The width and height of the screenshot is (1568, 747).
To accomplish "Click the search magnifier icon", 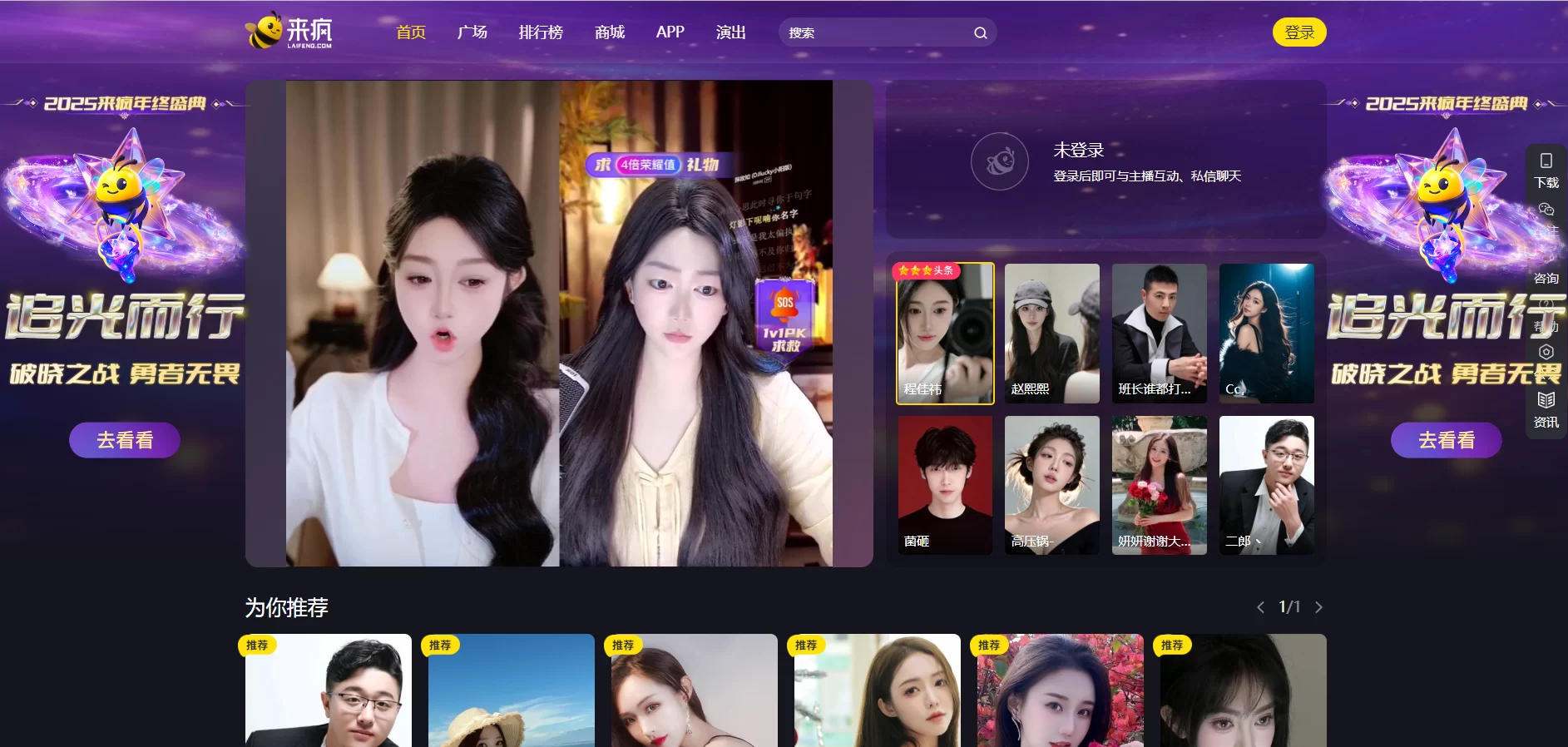I will (980, 33).
